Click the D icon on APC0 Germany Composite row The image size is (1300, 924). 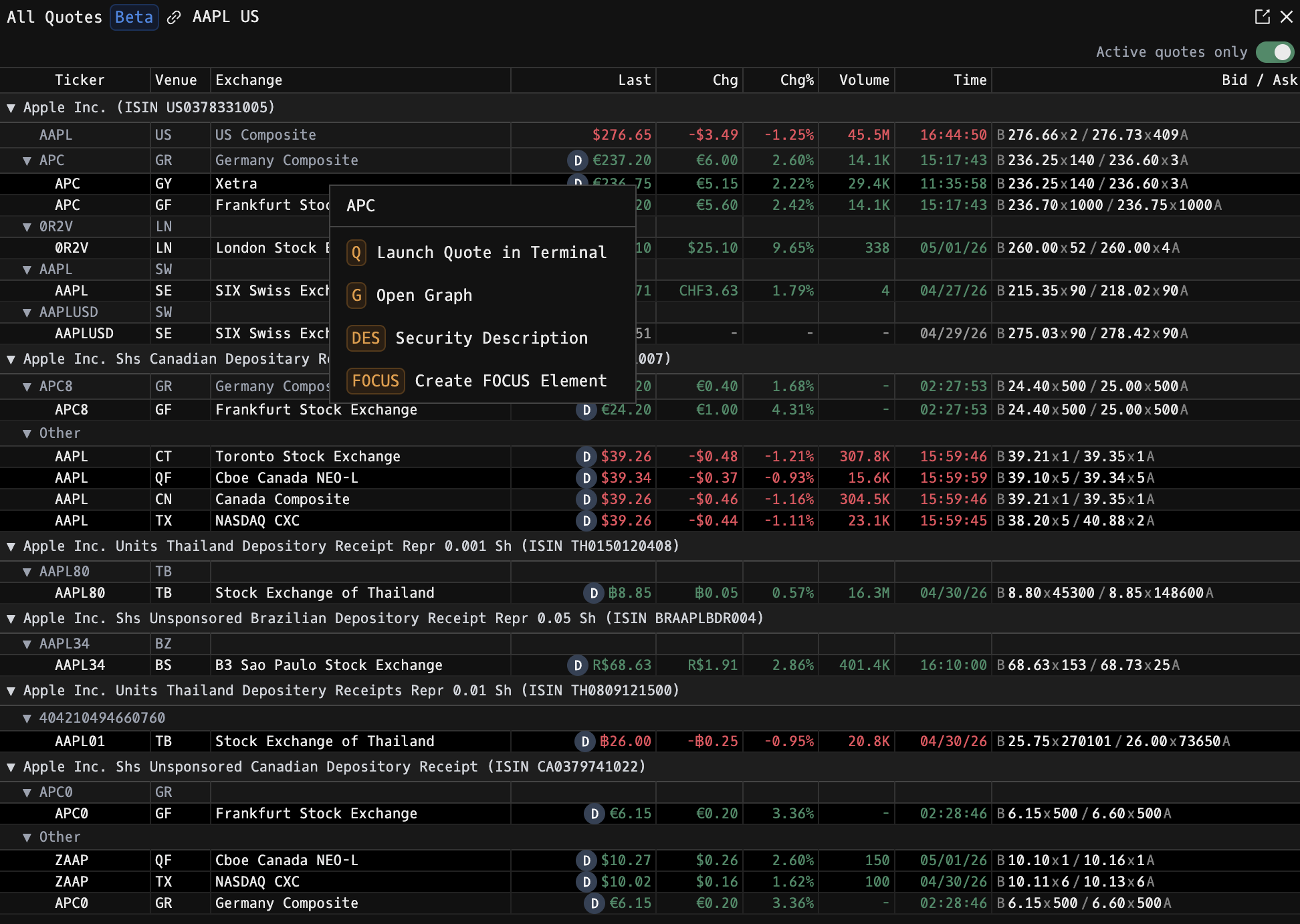point(594,903)
